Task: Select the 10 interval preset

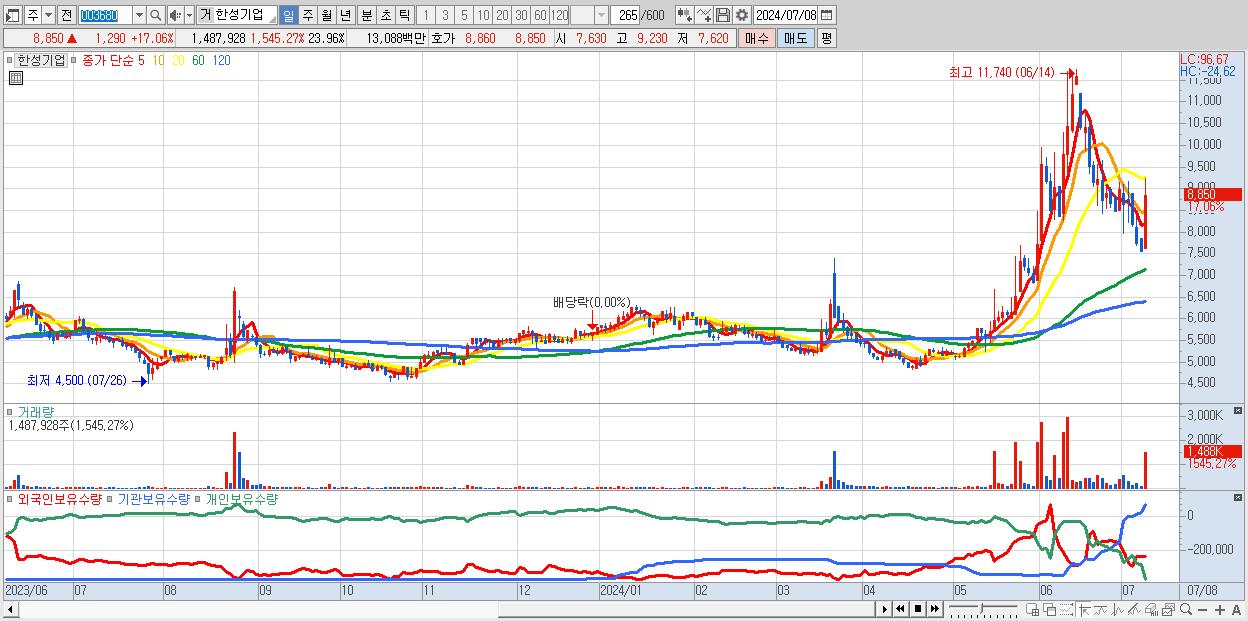Action: (x=483, y=15)
